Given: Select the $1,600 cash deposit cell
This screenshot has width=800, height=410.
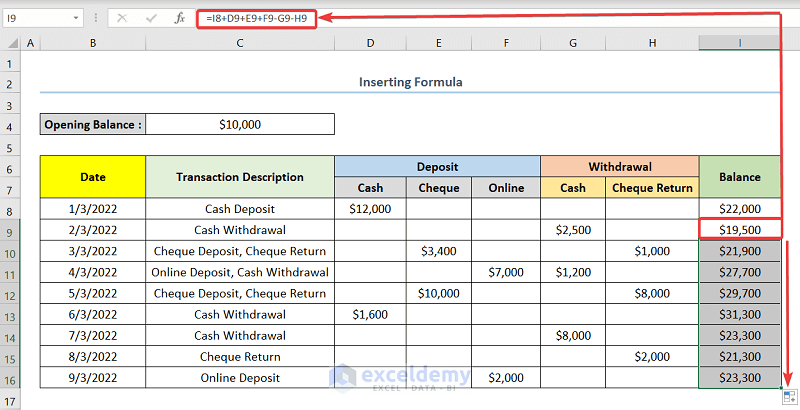Looking at the screenshot, I should coord(370,315).
